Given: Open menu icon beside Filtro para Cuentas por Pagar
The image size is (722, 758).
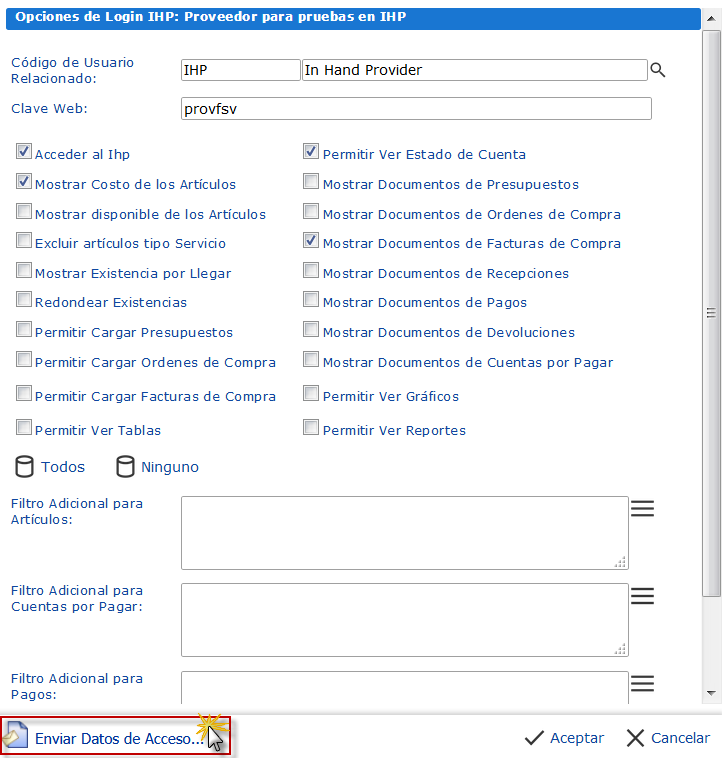Looking at the screenshot, I should pos(642,596).
